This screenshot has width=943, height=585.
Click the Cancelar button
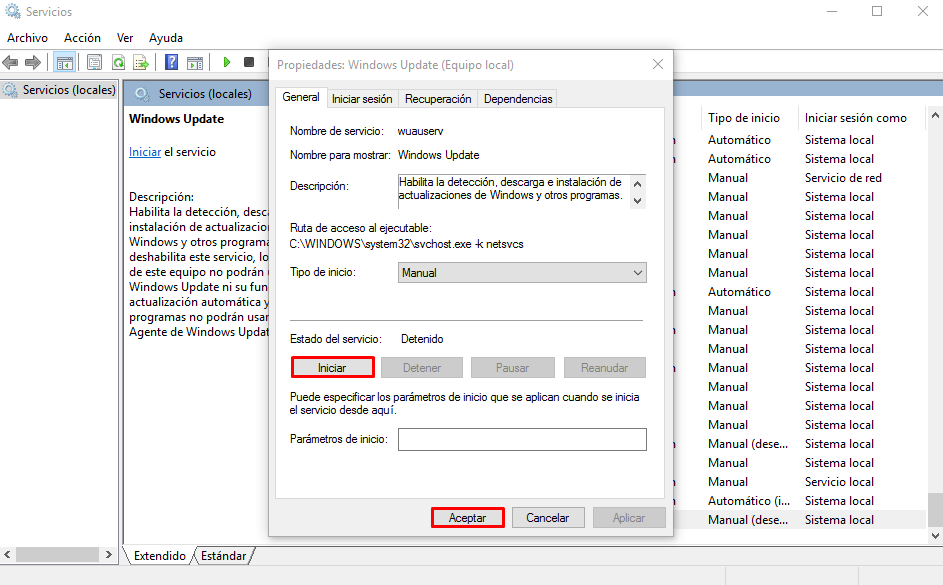pyautogui.click(x=547, y=518)
